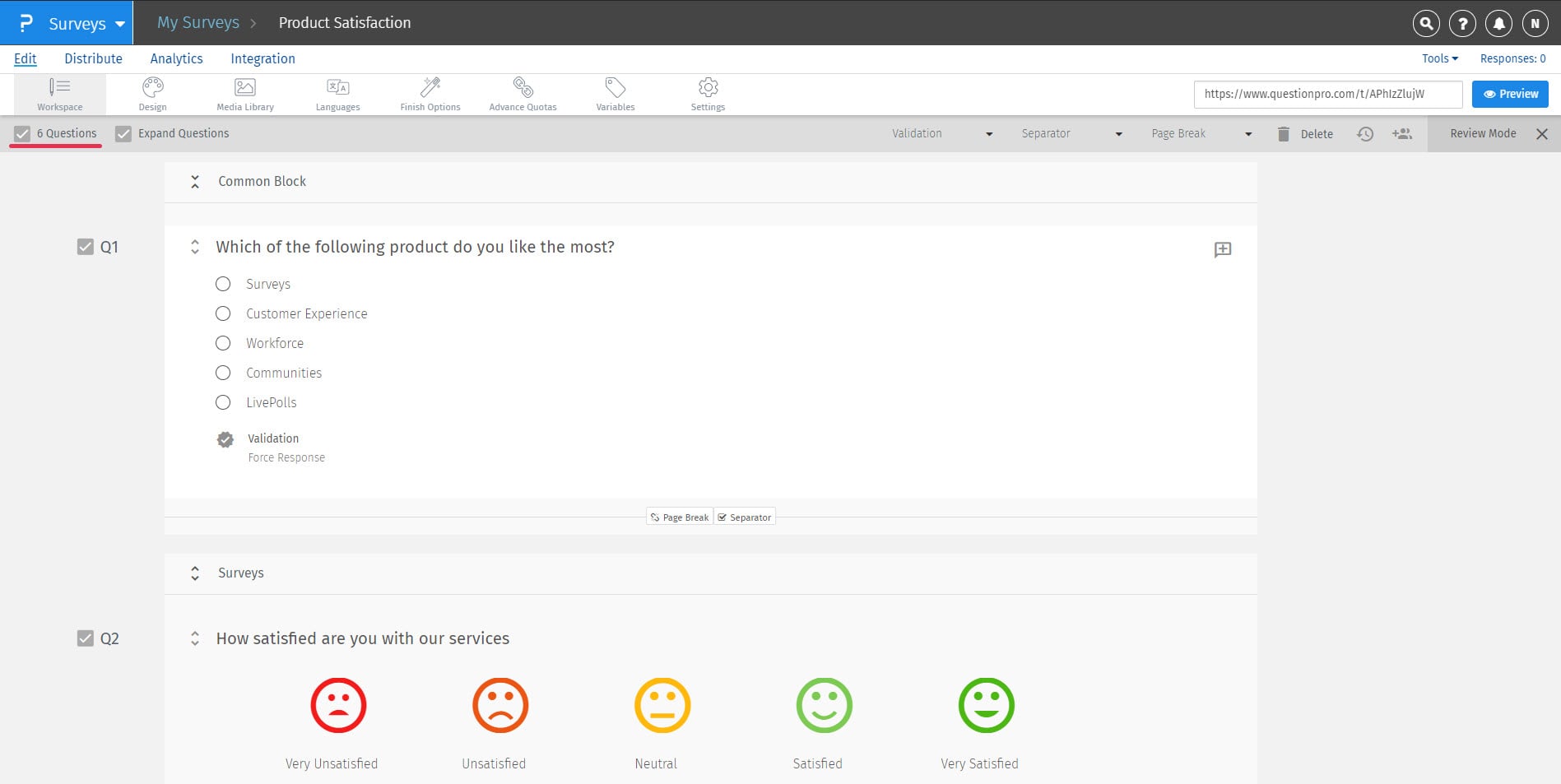Image resolution: width=1561 pixels, height=784 pixels.
Task: Open Finish Options
Action: (x=430, y=93)
